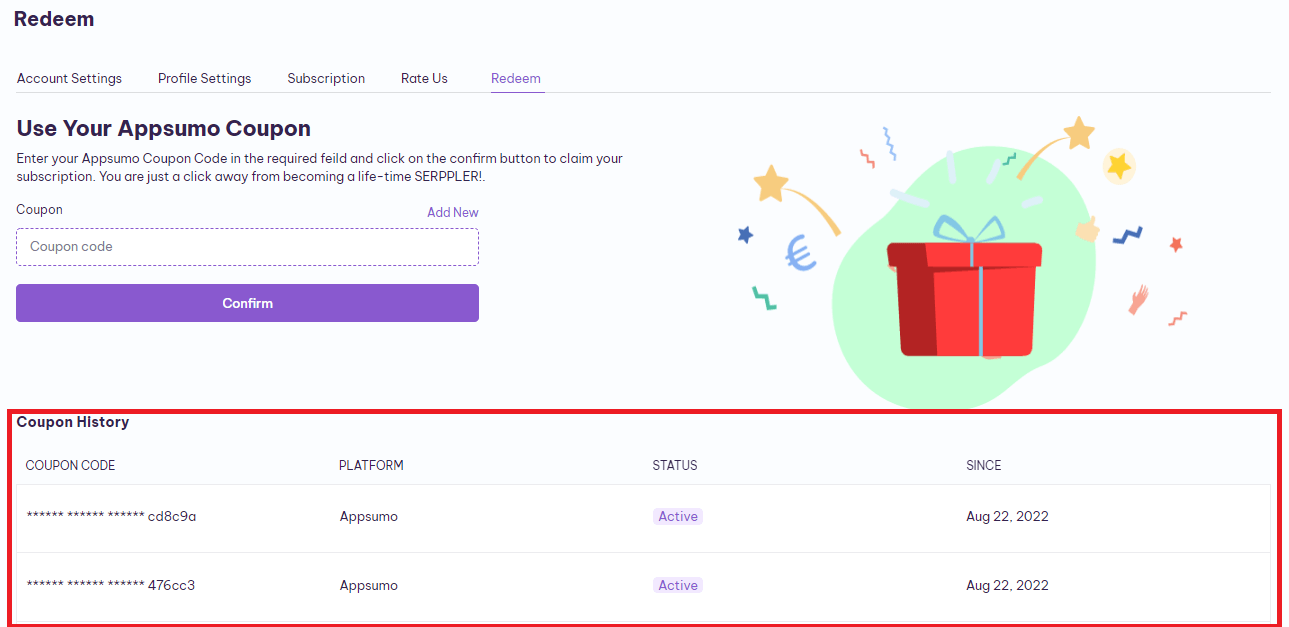
Task: Click the Active badge for coupon cd8c9a
Action: click(x=678, y=517)
